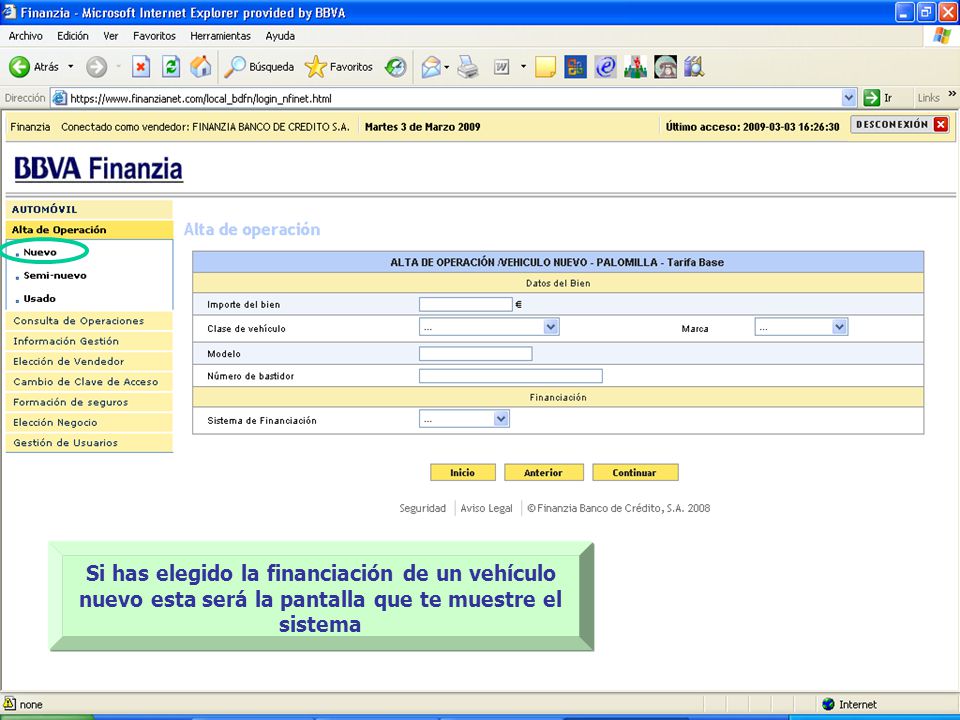This screenshot has width=960, height=720.
Task: Open the Ver menu
Action: point(111,36)
